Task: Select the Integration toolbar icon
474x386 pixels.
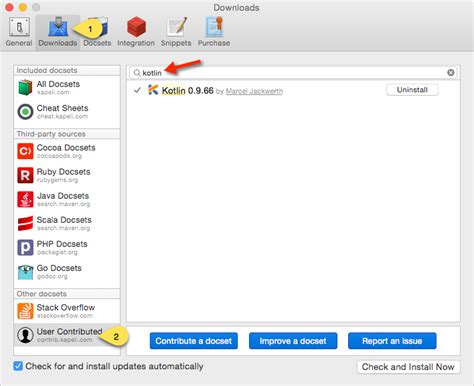Action: pos(136,32)
